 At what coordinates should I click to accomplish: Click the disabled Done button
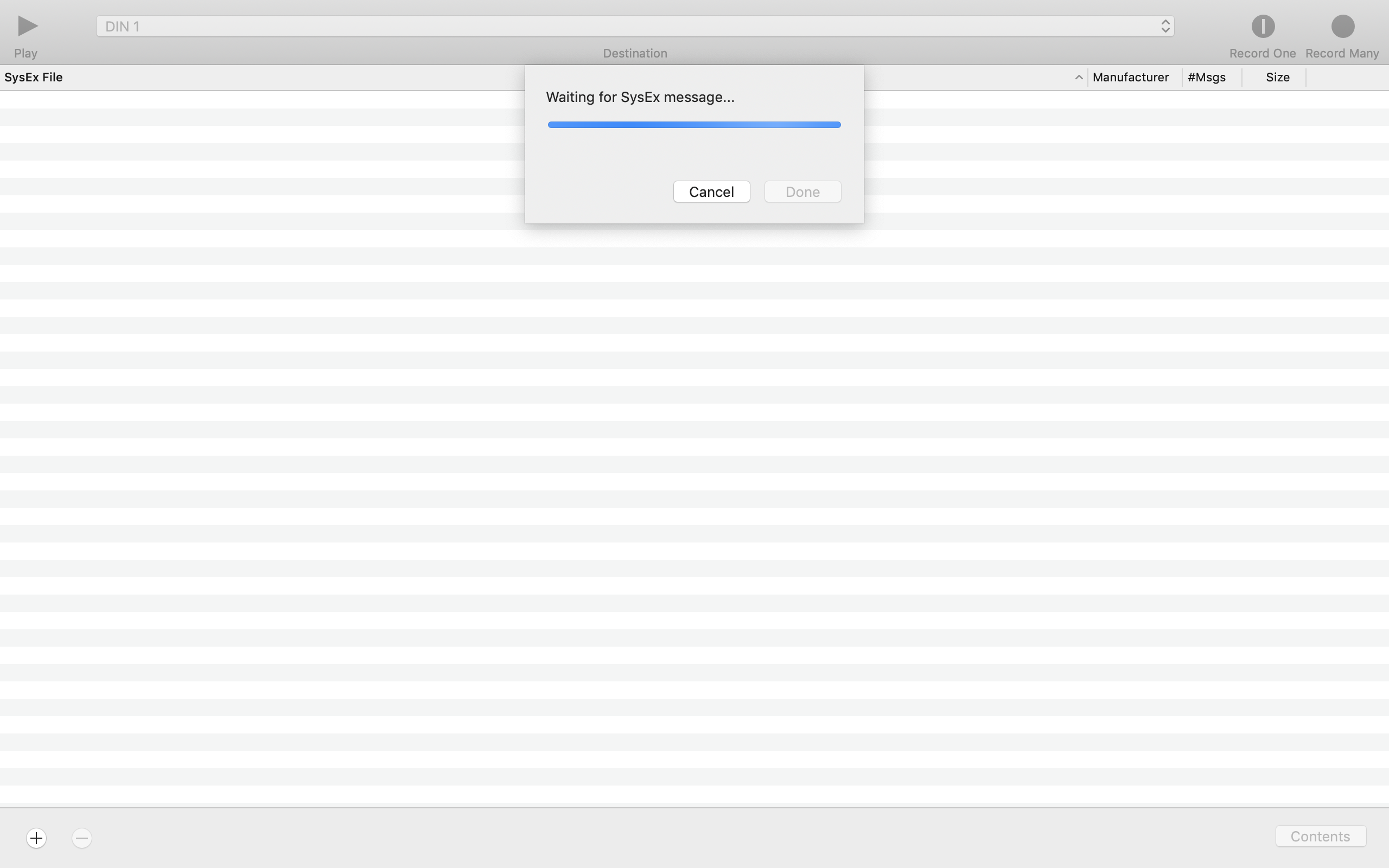pos(802,192)
